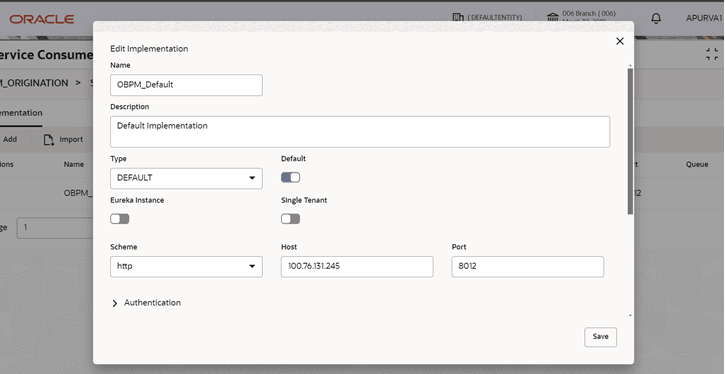Click the Host input field
The height and width of the screenshot is (374, 725).
tap(357, 267)
